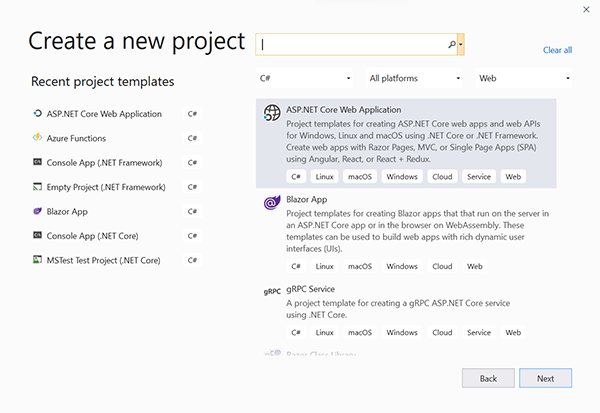Focus the template search box
Screen dimensions: 600x413
click(356, 44)
